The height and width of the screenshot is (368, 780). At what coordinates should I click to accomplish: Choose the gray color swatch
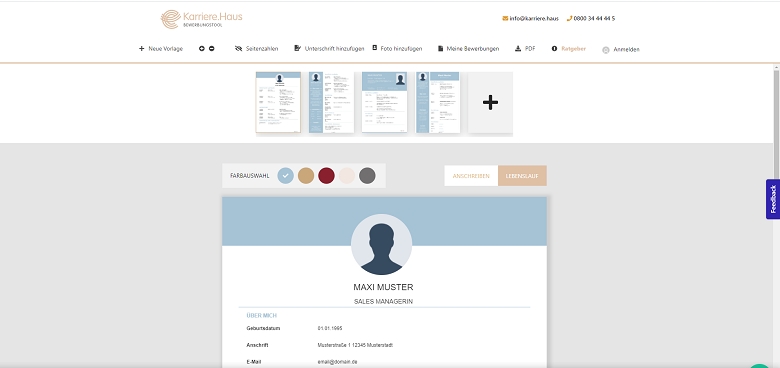[367, 176]
